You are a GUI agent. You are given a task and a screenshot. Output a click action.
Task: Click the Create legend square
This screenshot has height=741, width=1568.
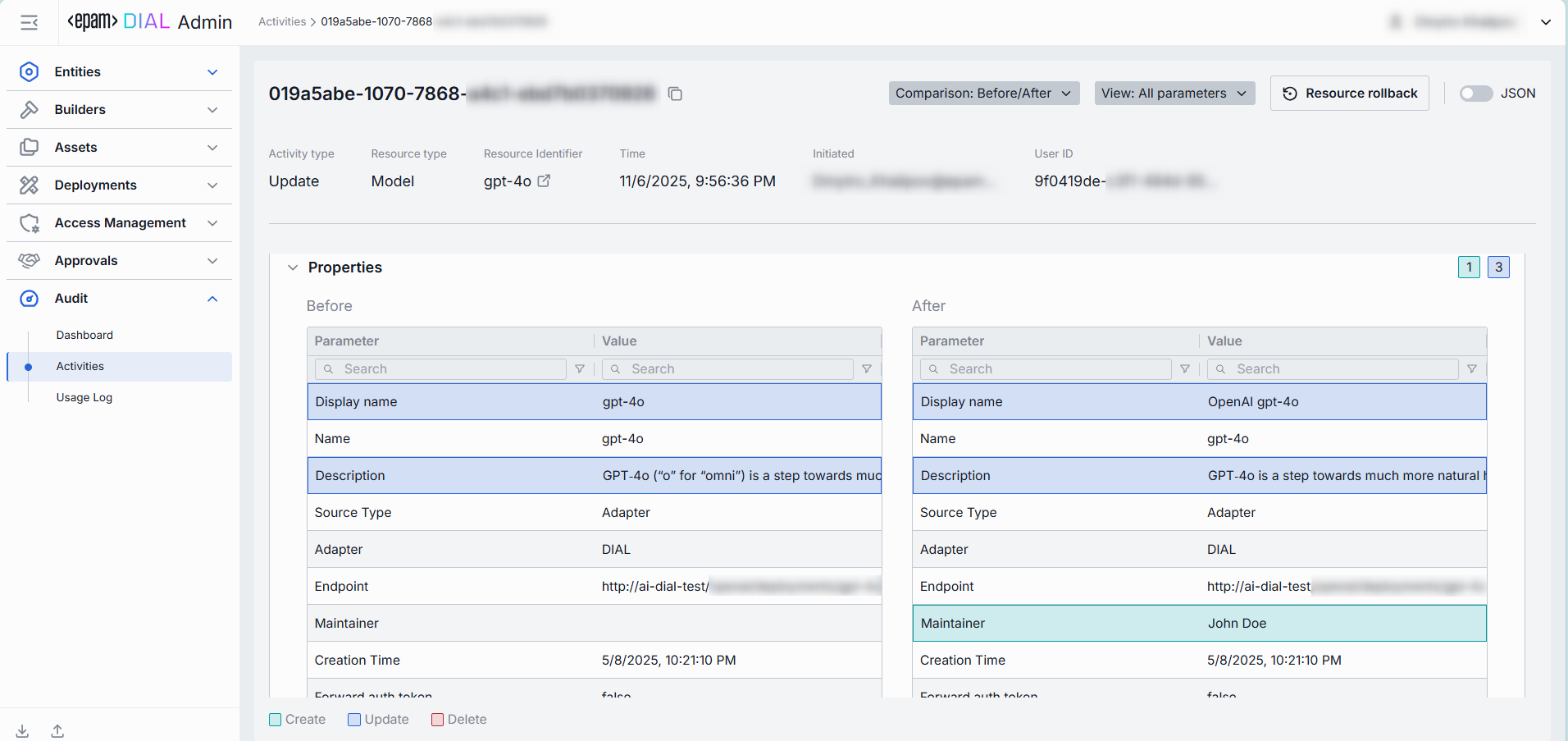276,720
